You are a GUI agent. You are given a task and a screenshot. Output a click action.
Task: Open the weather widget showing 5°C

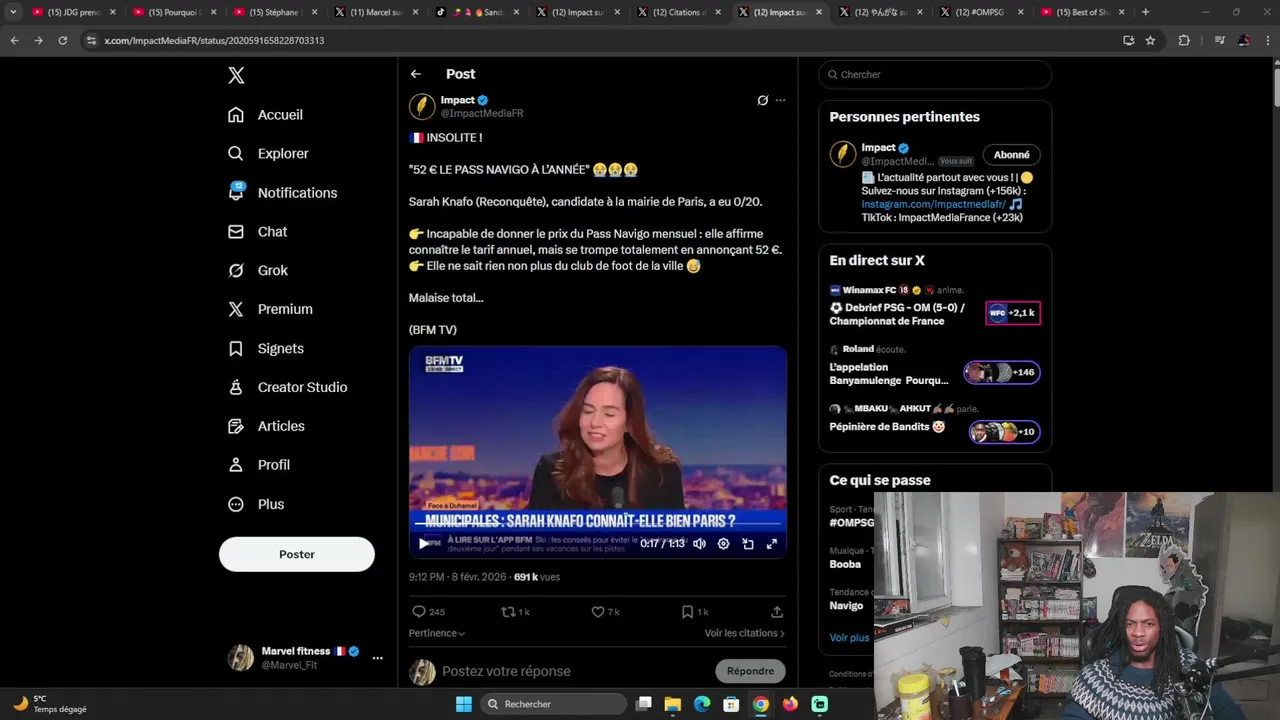pos(50,704)
